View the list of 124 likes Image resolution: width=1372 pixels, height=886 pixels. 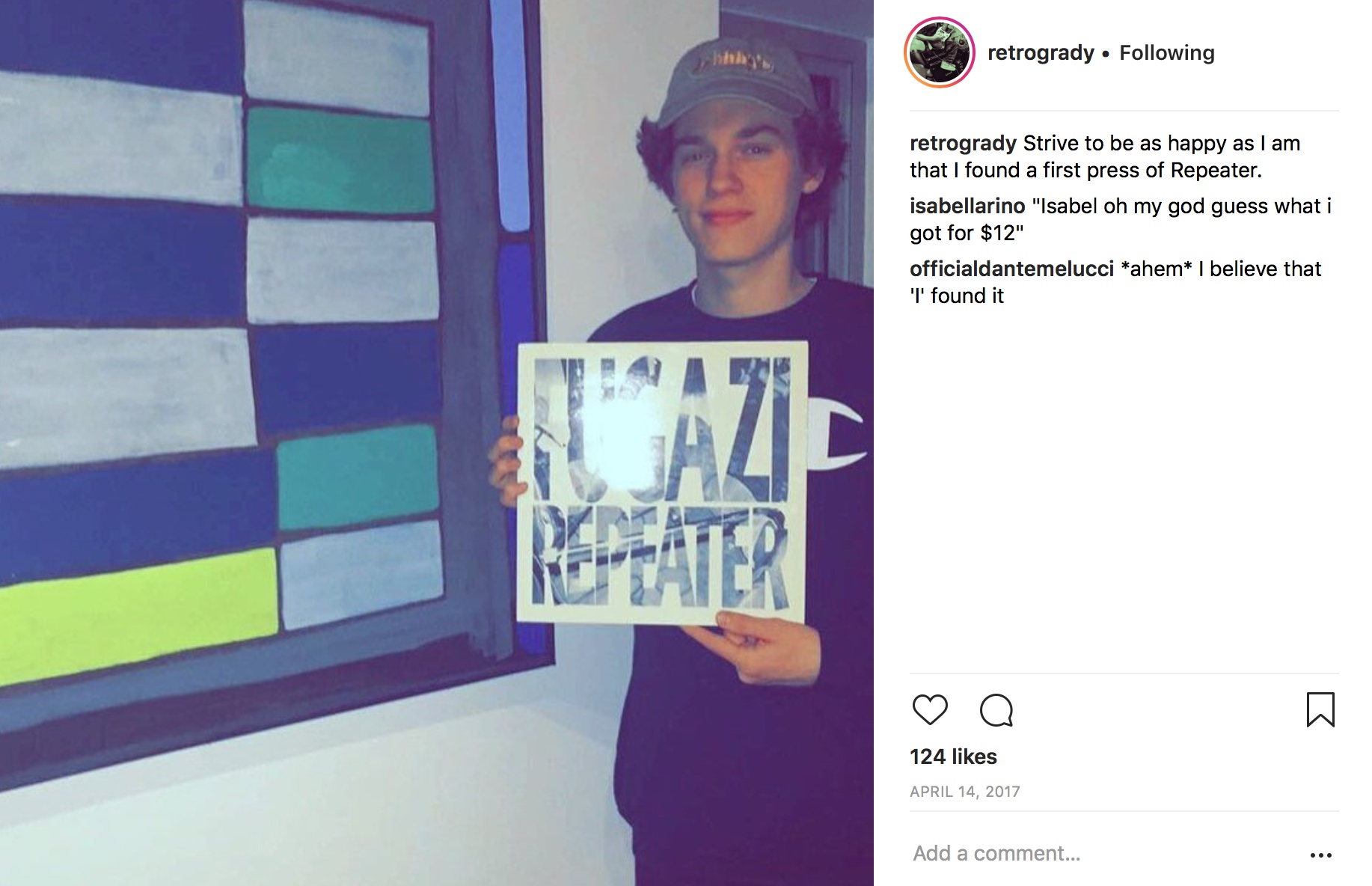953,757
